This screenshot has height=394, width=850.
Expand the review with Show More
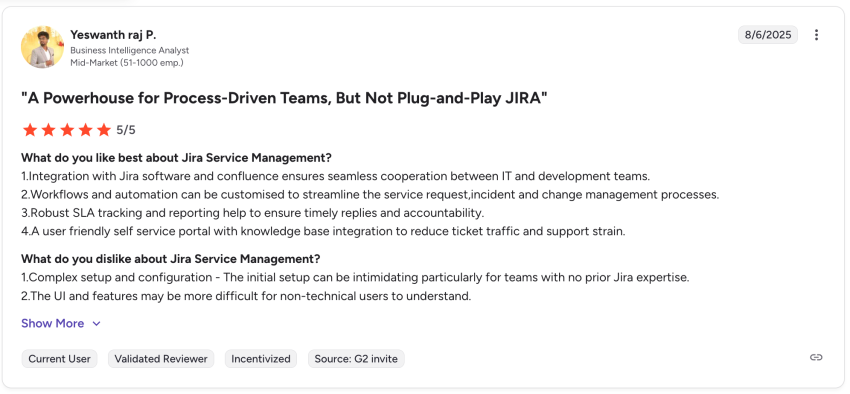[x=61, y=324]
